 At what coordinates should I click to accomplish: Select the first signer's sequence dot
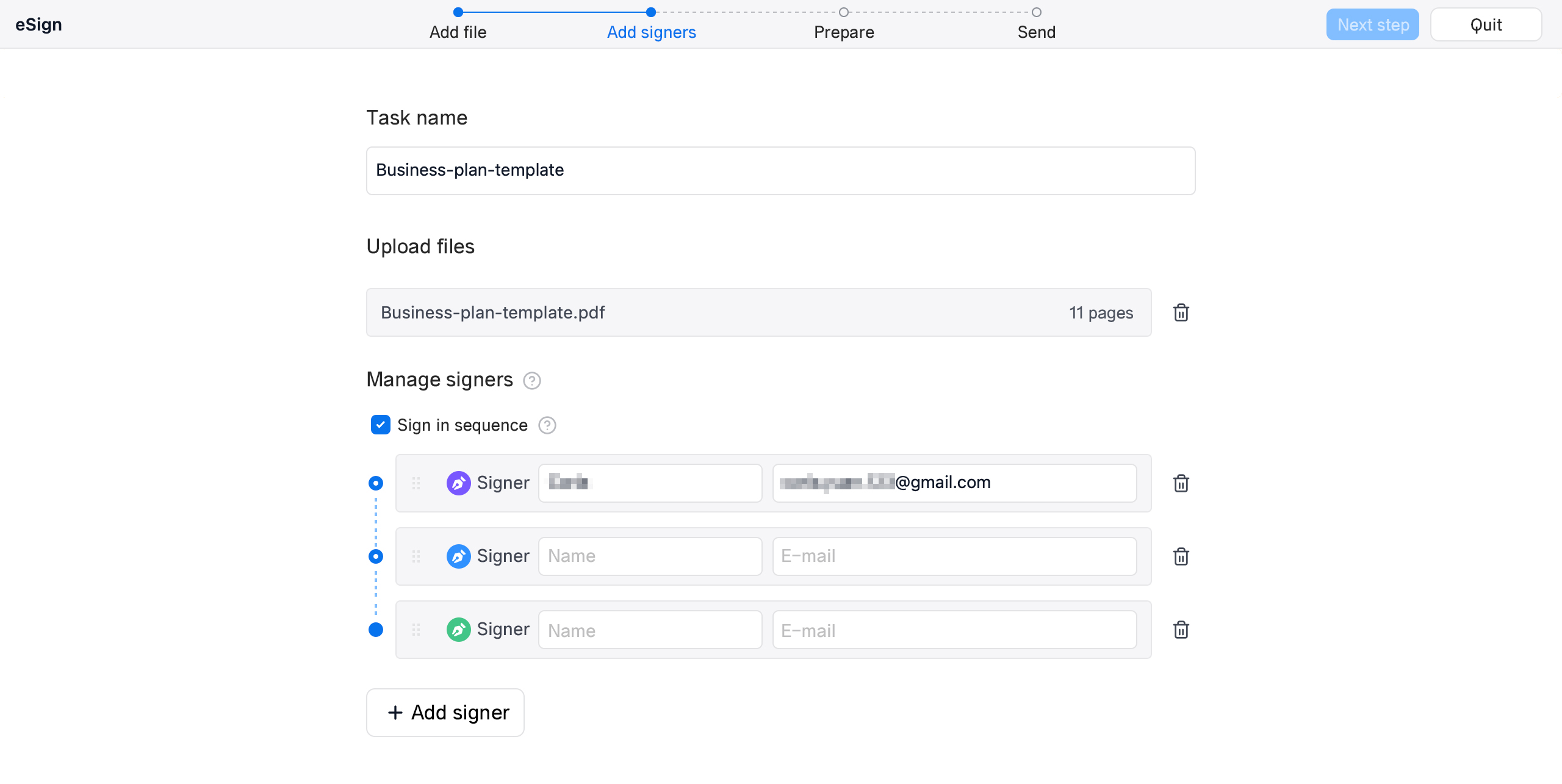pyautogui.click(x=376, y=483)
